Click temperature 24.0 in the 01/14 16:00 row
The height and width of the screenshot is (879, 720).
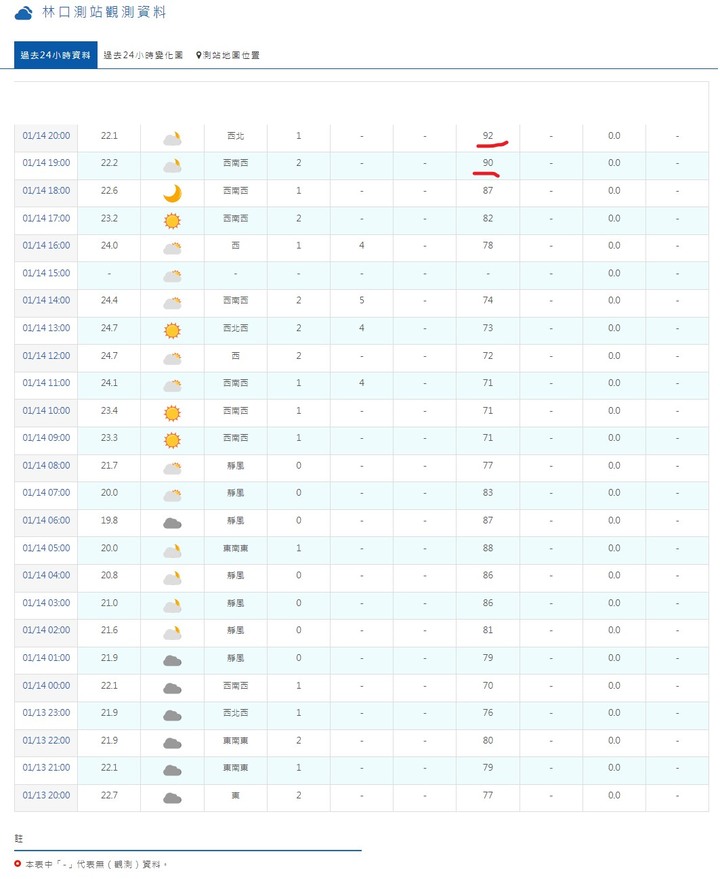click(x=109, y=246)
